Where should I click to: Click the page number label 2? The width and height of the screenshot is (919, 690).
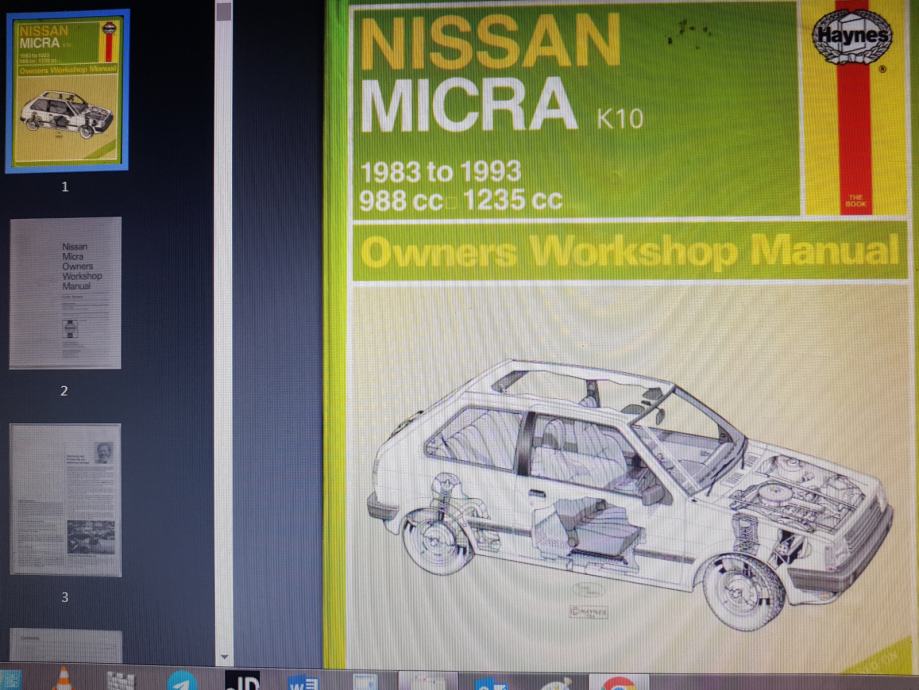click(64, 391)
